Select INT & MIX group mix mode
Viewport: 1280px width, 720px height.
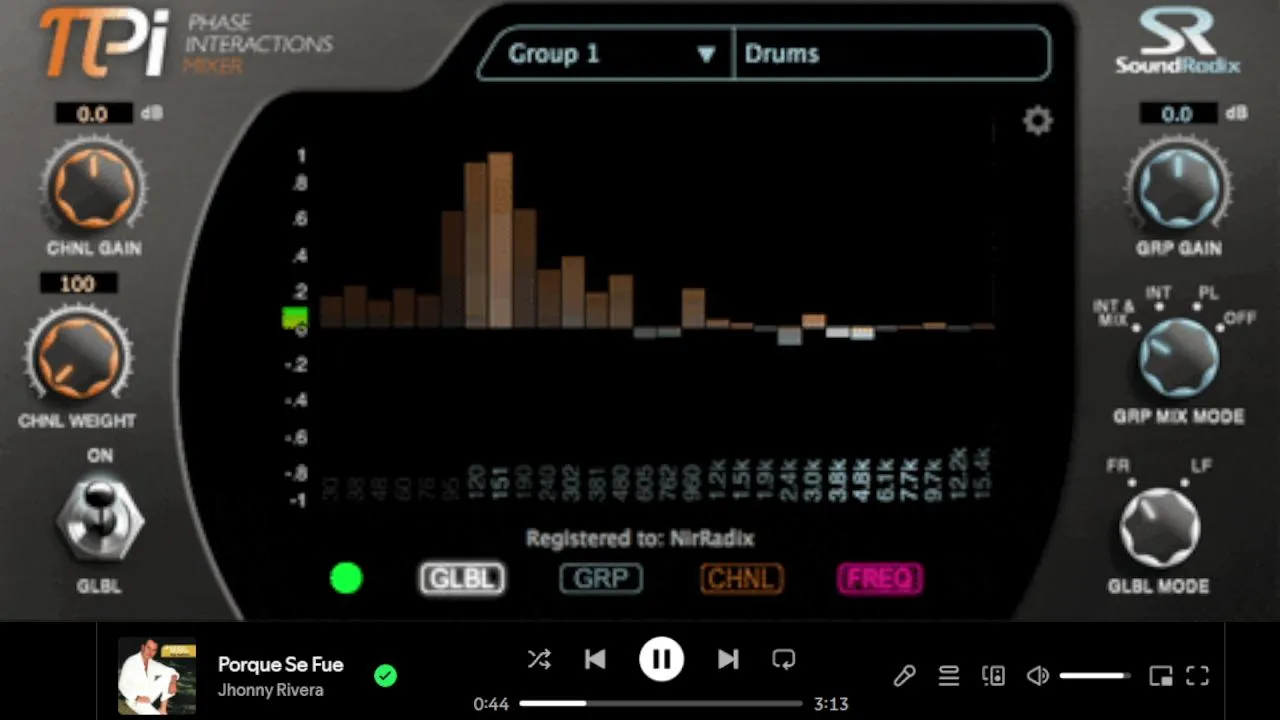point(1115,313)
